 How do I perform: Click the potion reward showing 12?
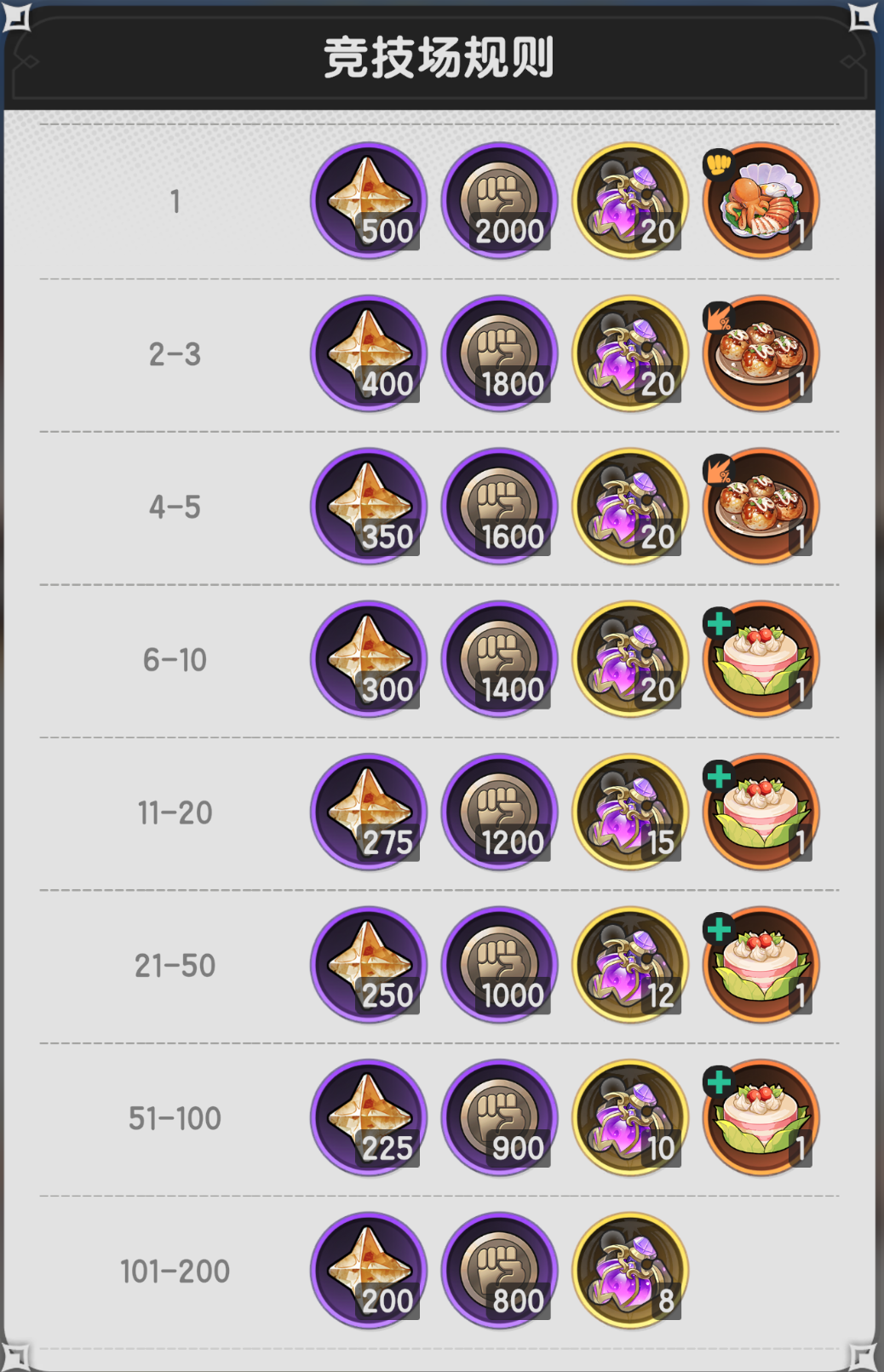(630, 965)
